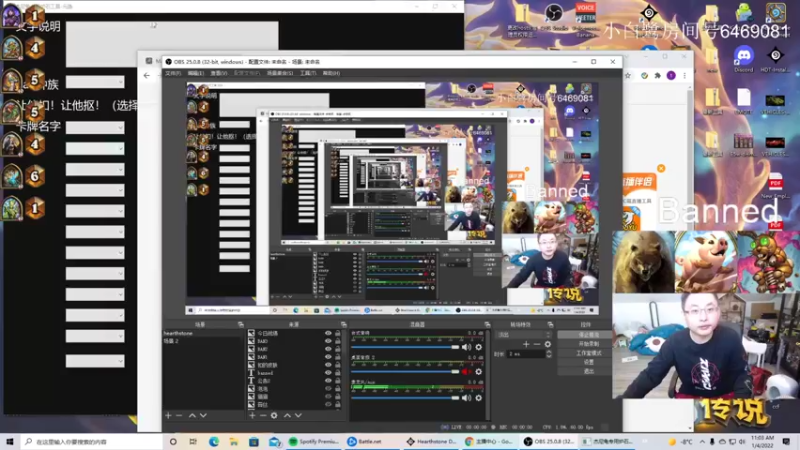Open Spotify Premium taskbar button
Image resolution: width=800 pixels, height=450 pixels.
tap(315, 441)
